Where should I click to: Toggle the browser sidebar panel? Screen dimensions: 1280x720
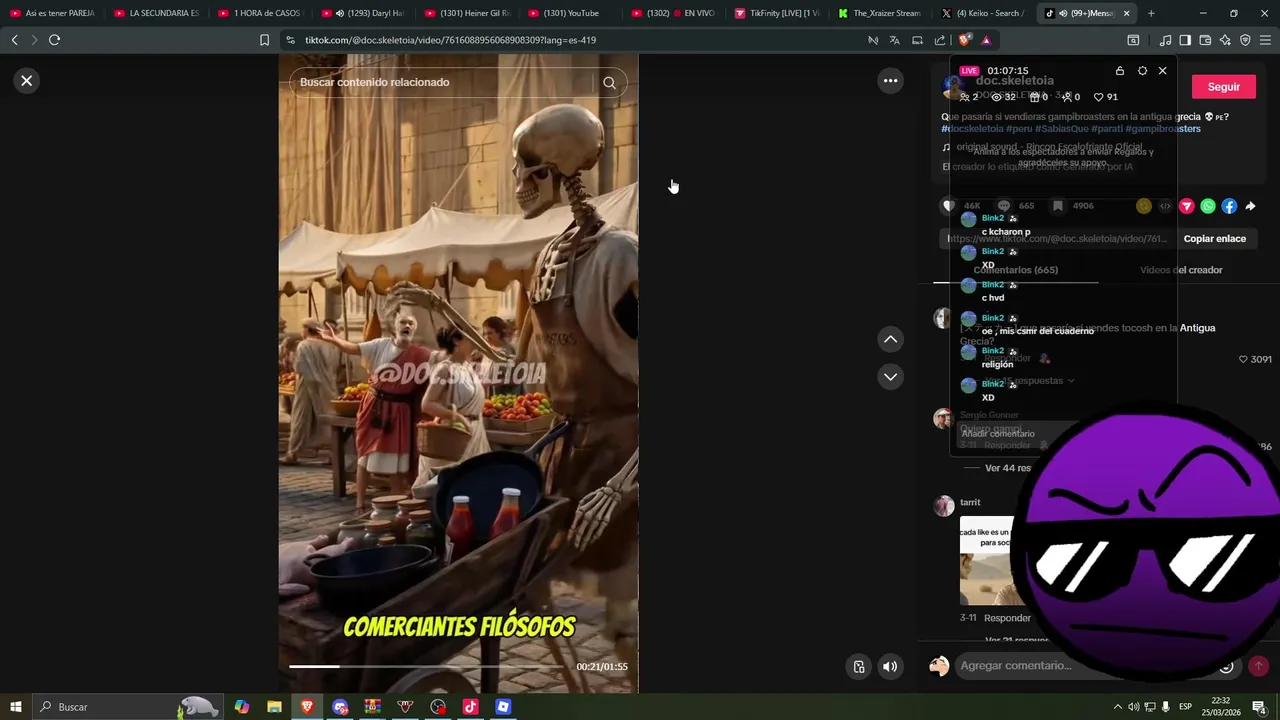point(1185,40)
